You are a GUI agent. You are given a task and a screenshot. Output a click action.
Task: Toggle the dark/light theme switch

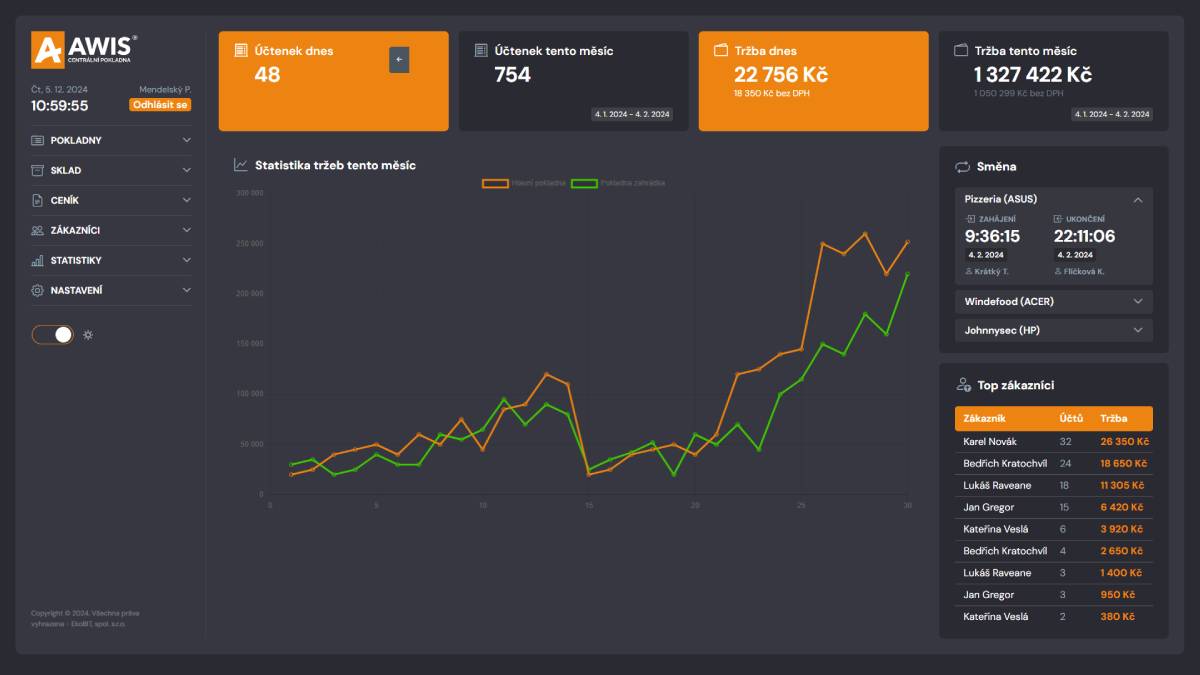coord(53,335)
